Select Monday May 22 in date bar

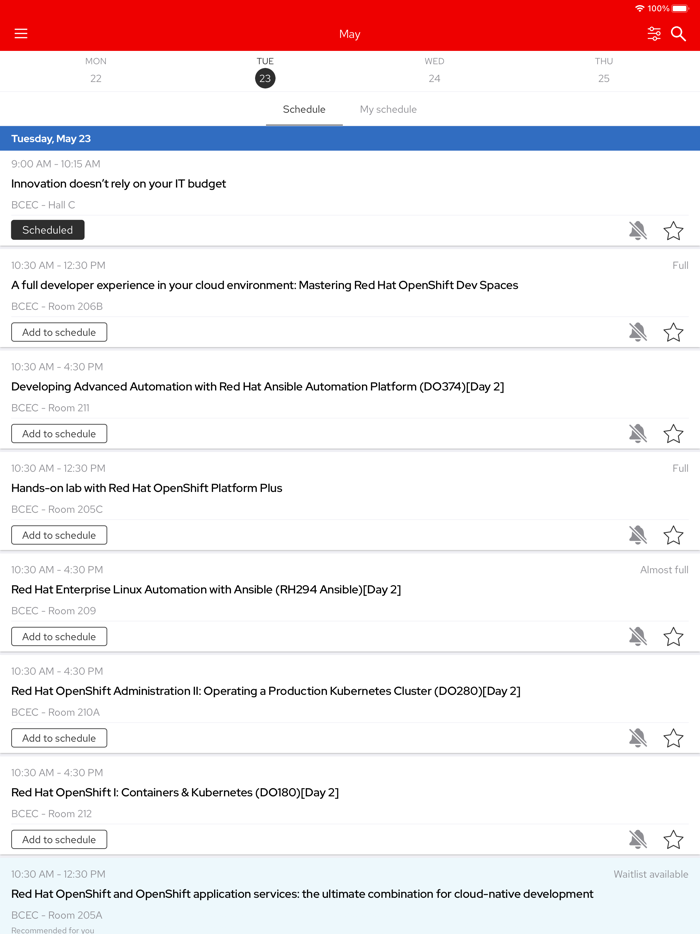pos(96,70)
